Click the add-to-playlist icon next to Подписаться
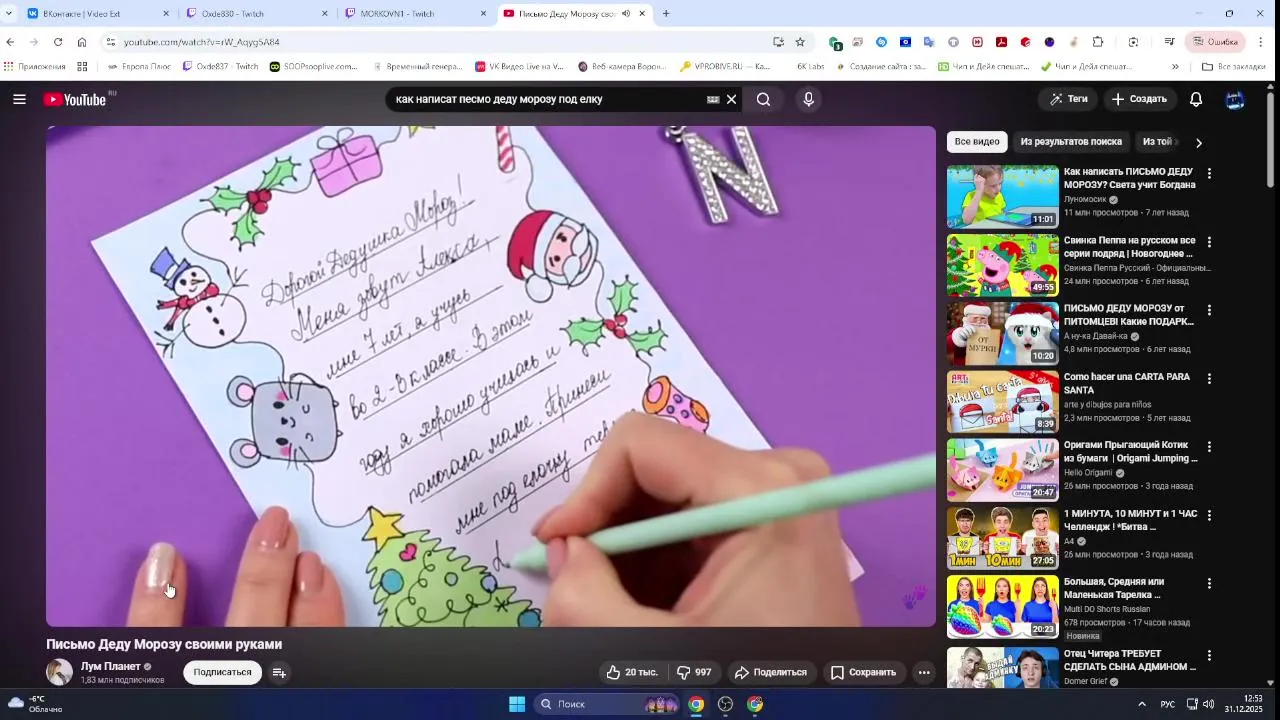 (x=279, y=672)
